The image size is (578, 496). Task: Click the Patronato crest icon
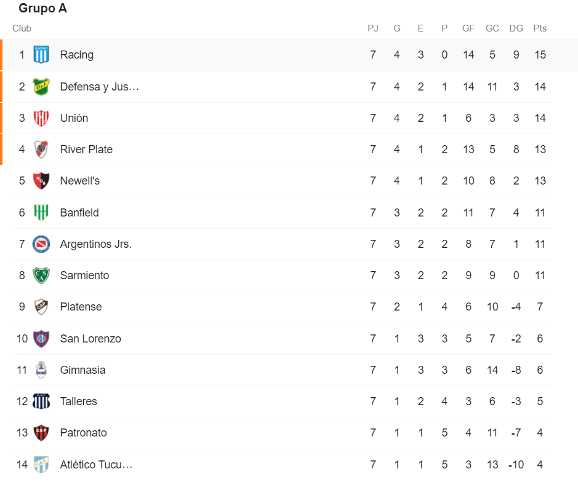[x=41, y=433]
